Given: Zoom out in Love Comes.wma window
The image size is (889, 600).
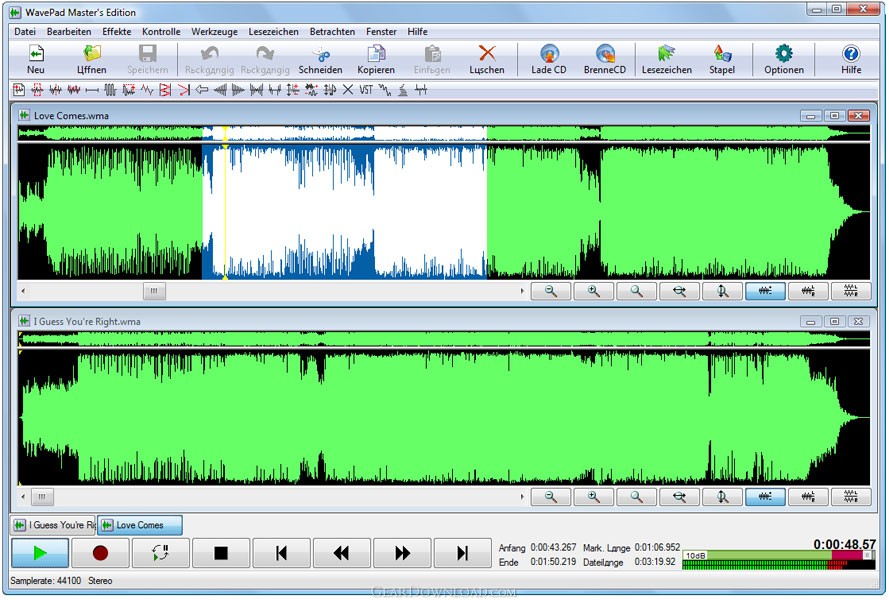Looking at the screenshot, I should (x=551, y=291).
